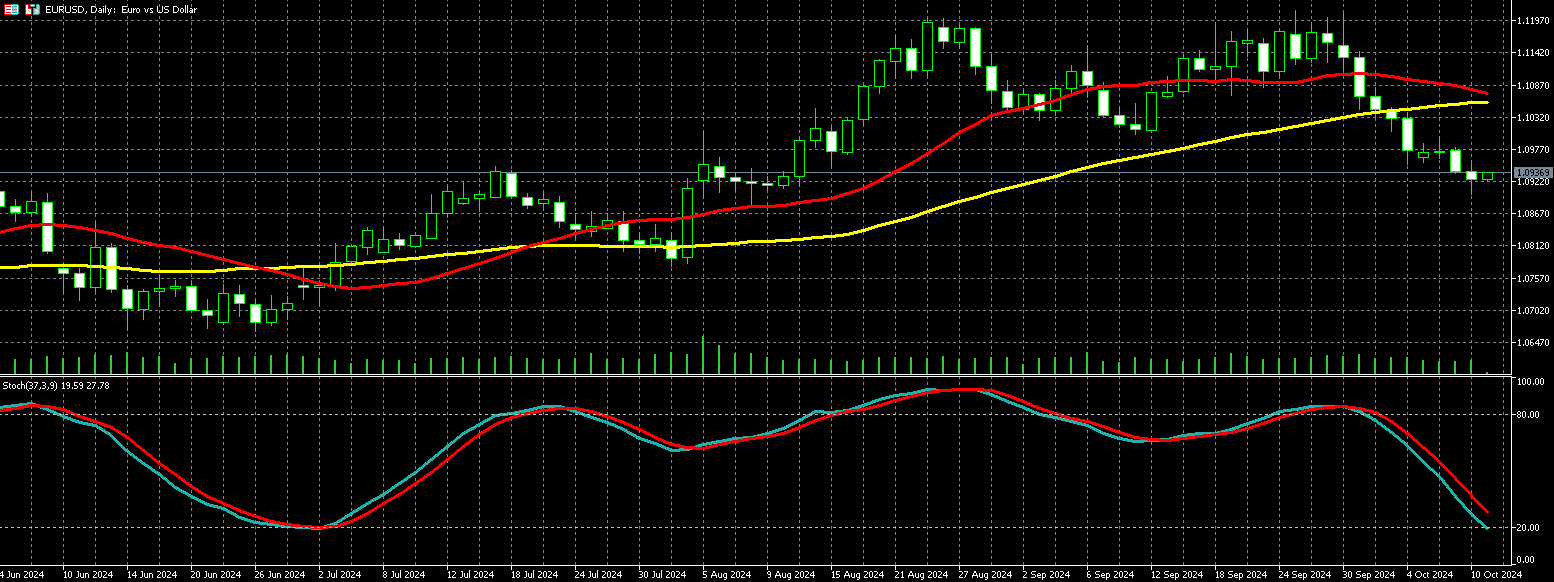This screenshot has height=582, width=1554.
Task: Select the current price label 1.09369
Action: coord(1531,173)
